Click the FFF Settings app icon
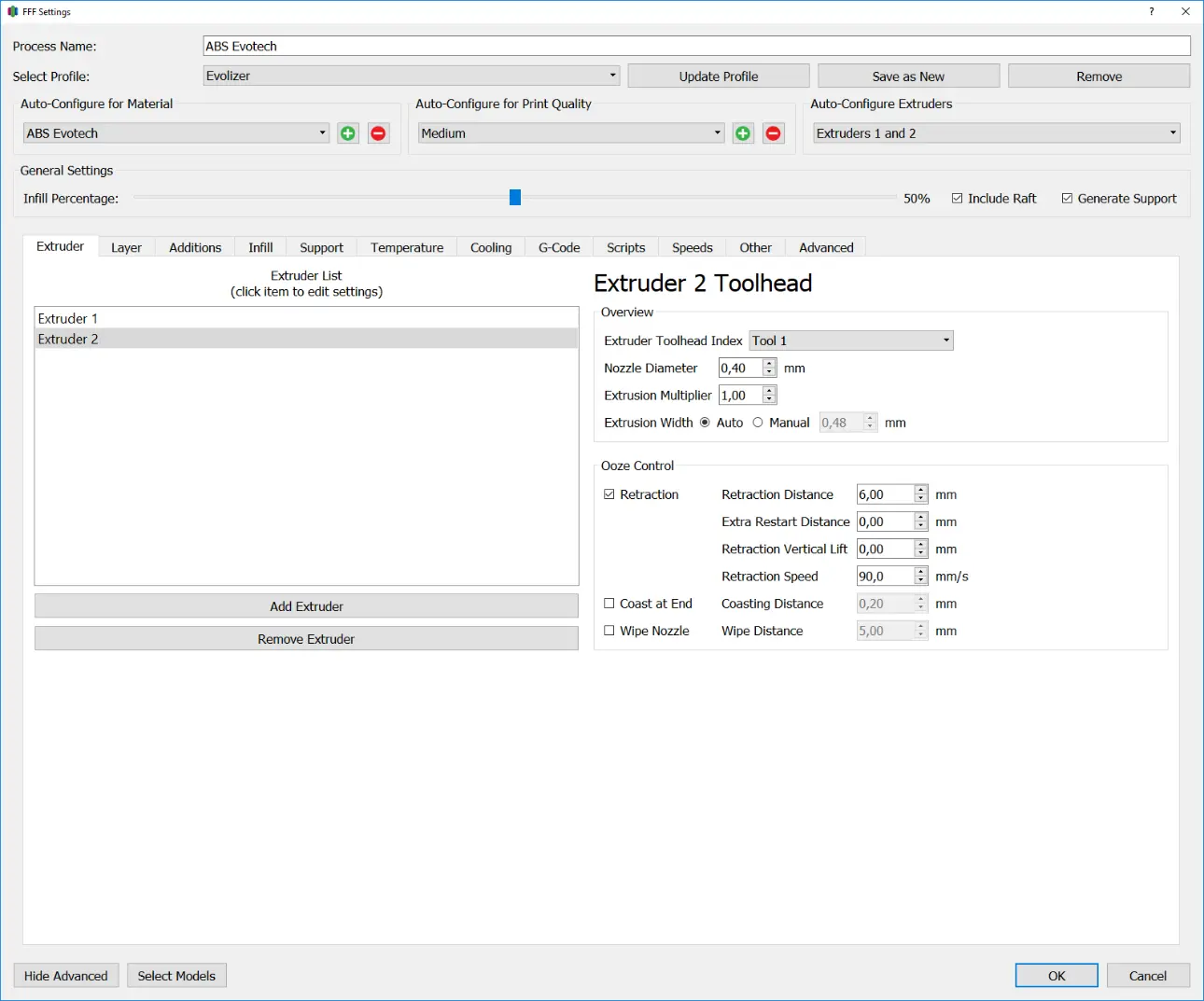This screenshot has width=1204, height=1001. [x=12, y=11]
